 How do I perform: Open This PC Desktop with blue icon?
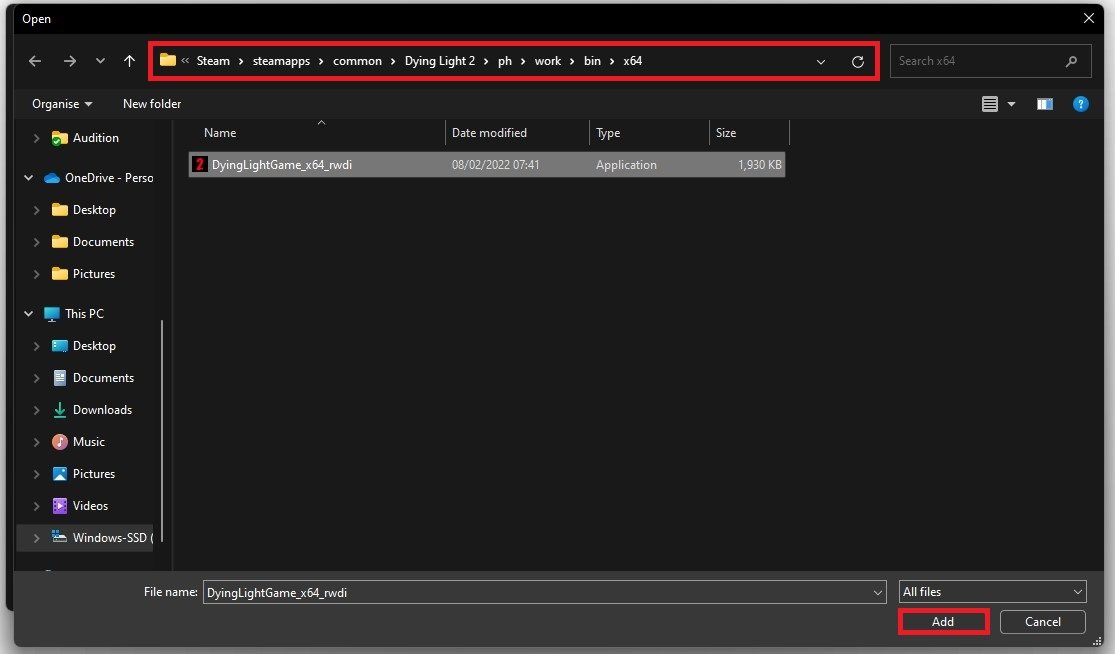(94, 345)
